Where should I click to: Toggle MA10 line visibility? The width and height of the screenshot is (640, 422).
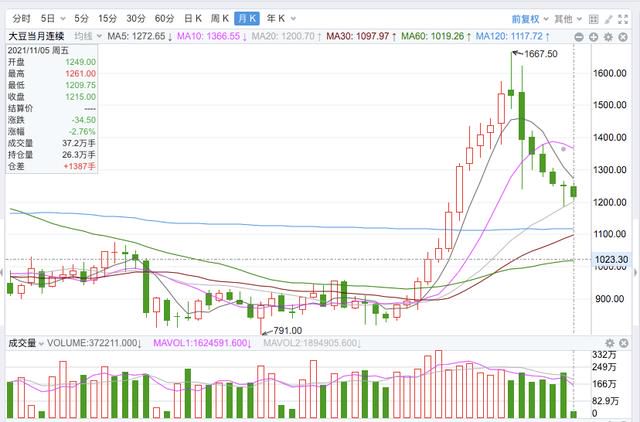pyautogui.click(x=212, y=36)
